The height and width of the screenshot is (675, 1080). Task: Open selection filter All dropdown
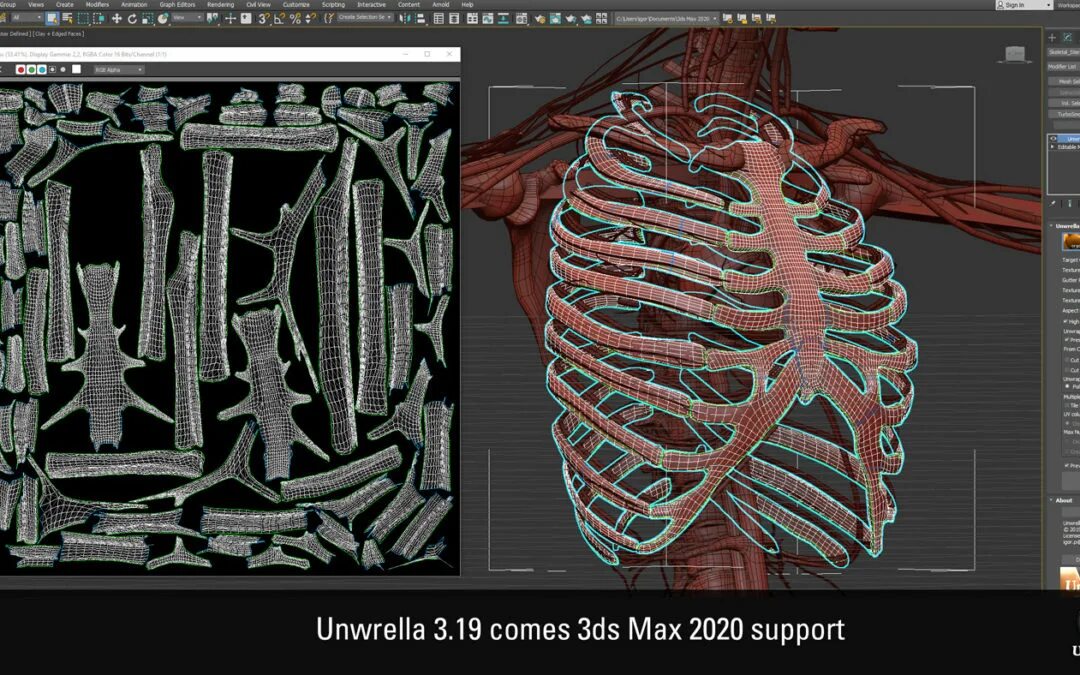tap(27, 19)
